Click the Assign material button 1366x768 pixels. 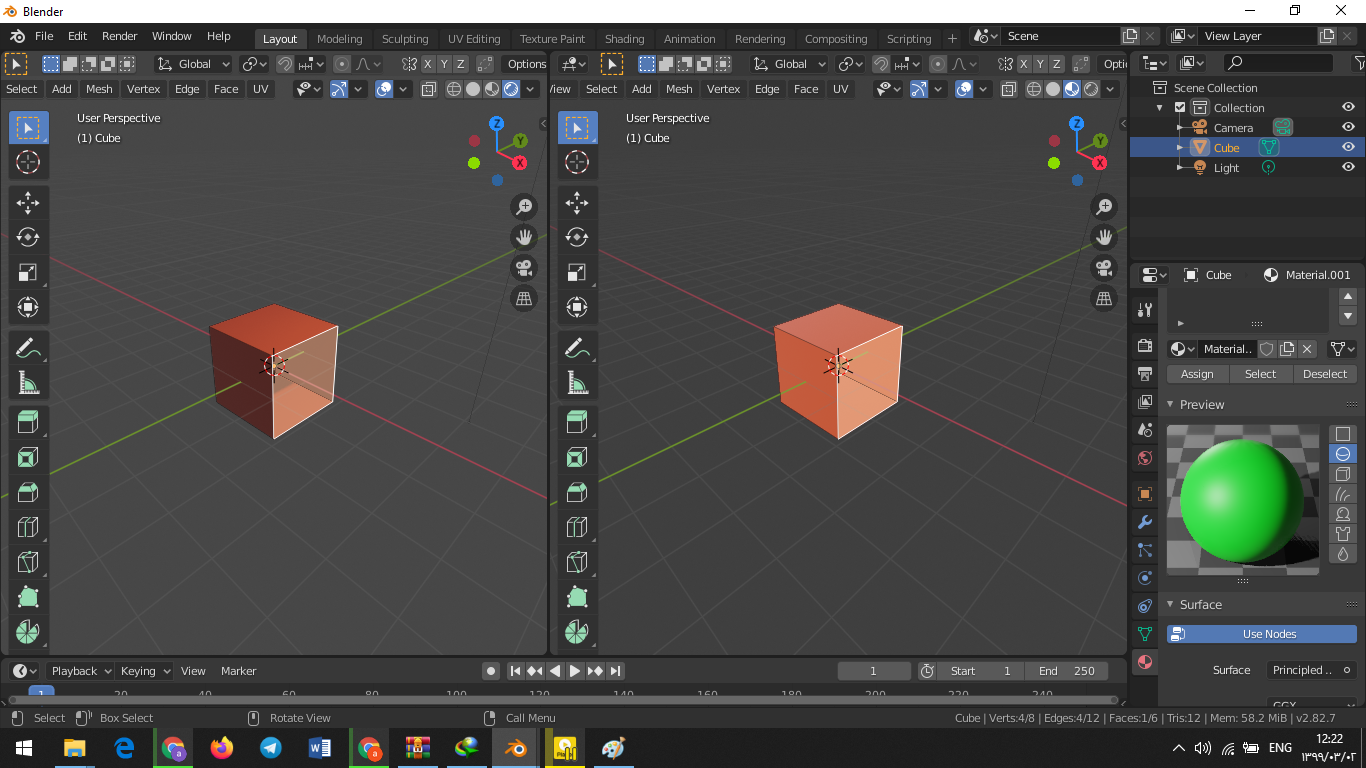[x=1197, y=374]
